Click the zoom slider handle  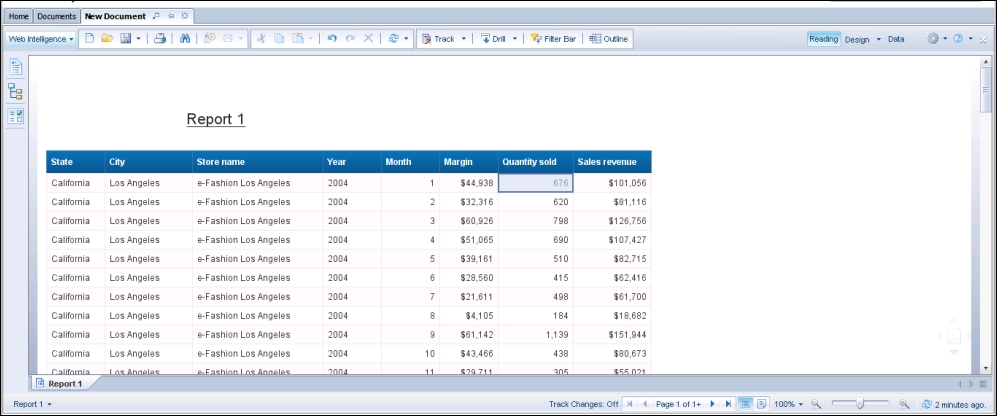coord(860,403)
